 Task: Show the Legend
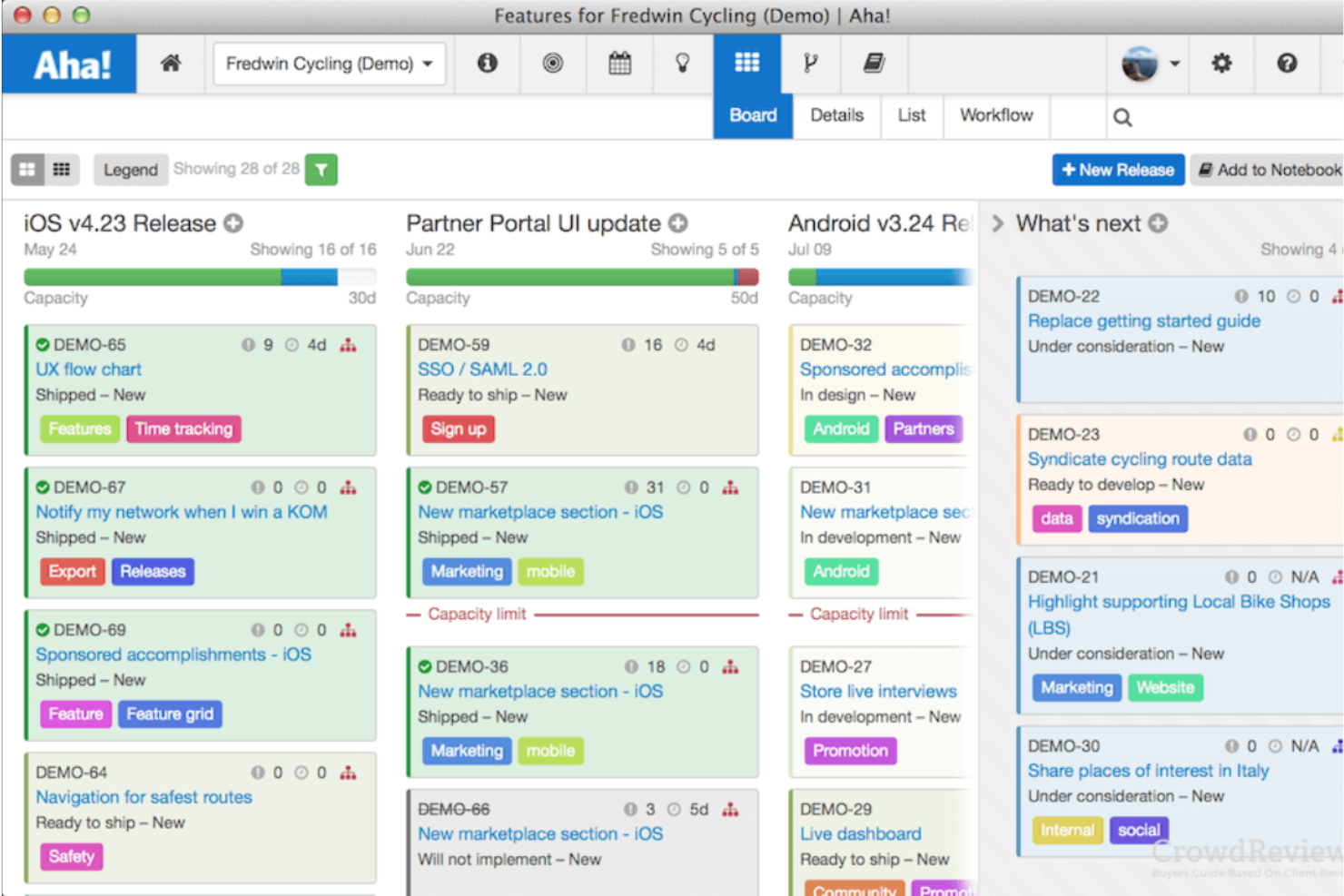(x=130, y=170)
